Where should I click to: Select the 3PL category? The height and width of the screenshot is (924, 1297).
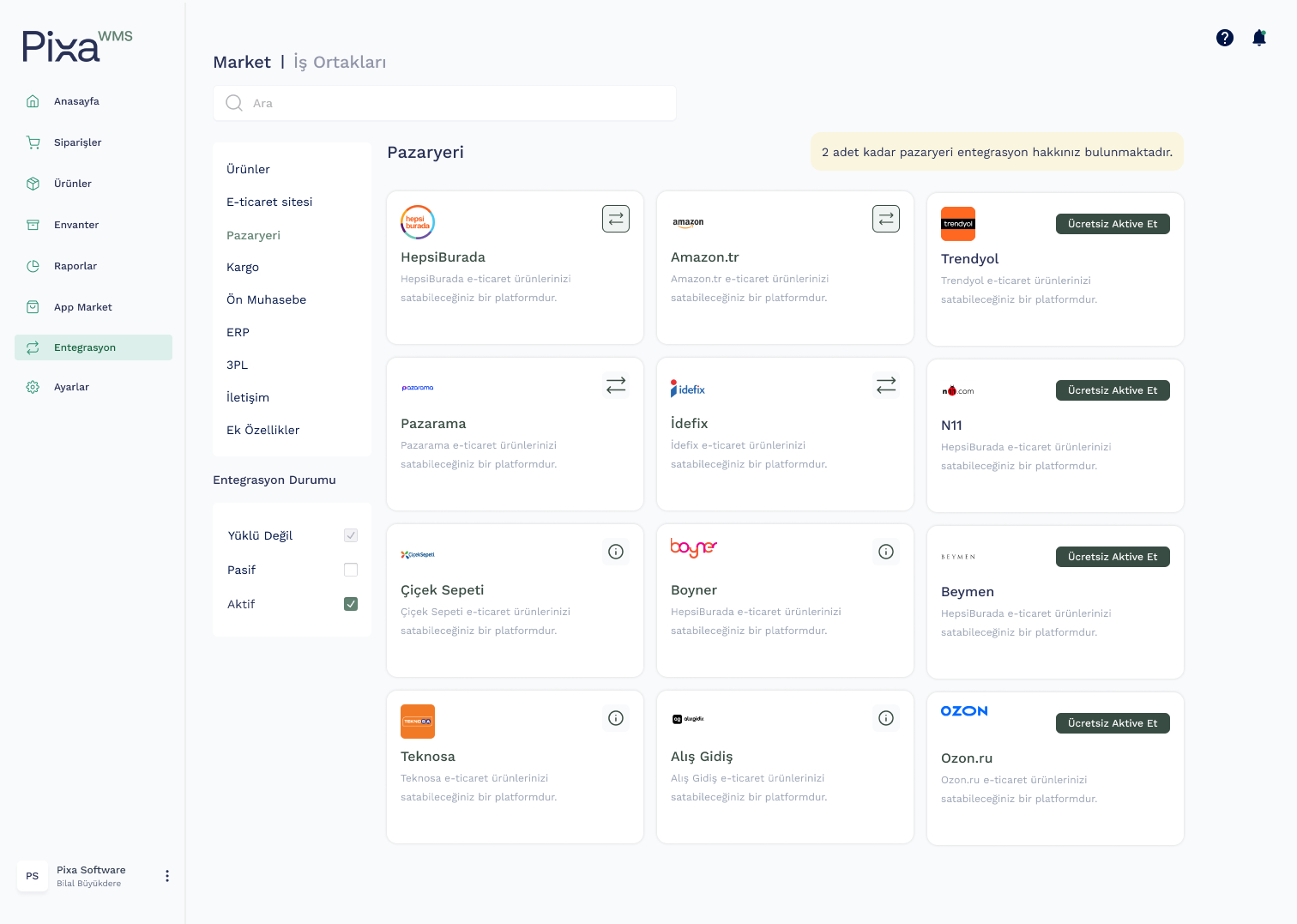point(237,365)
